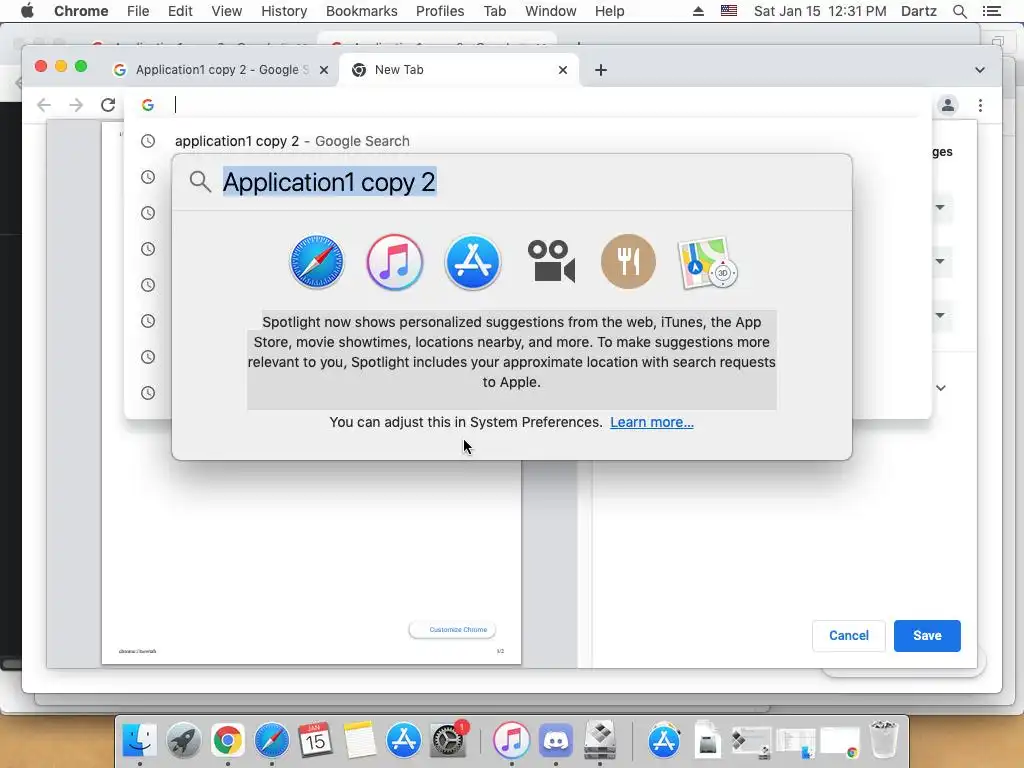Click the Maps icon in Spotlight panel
This screenshot has width=1024, height=768.
point(707,263)
